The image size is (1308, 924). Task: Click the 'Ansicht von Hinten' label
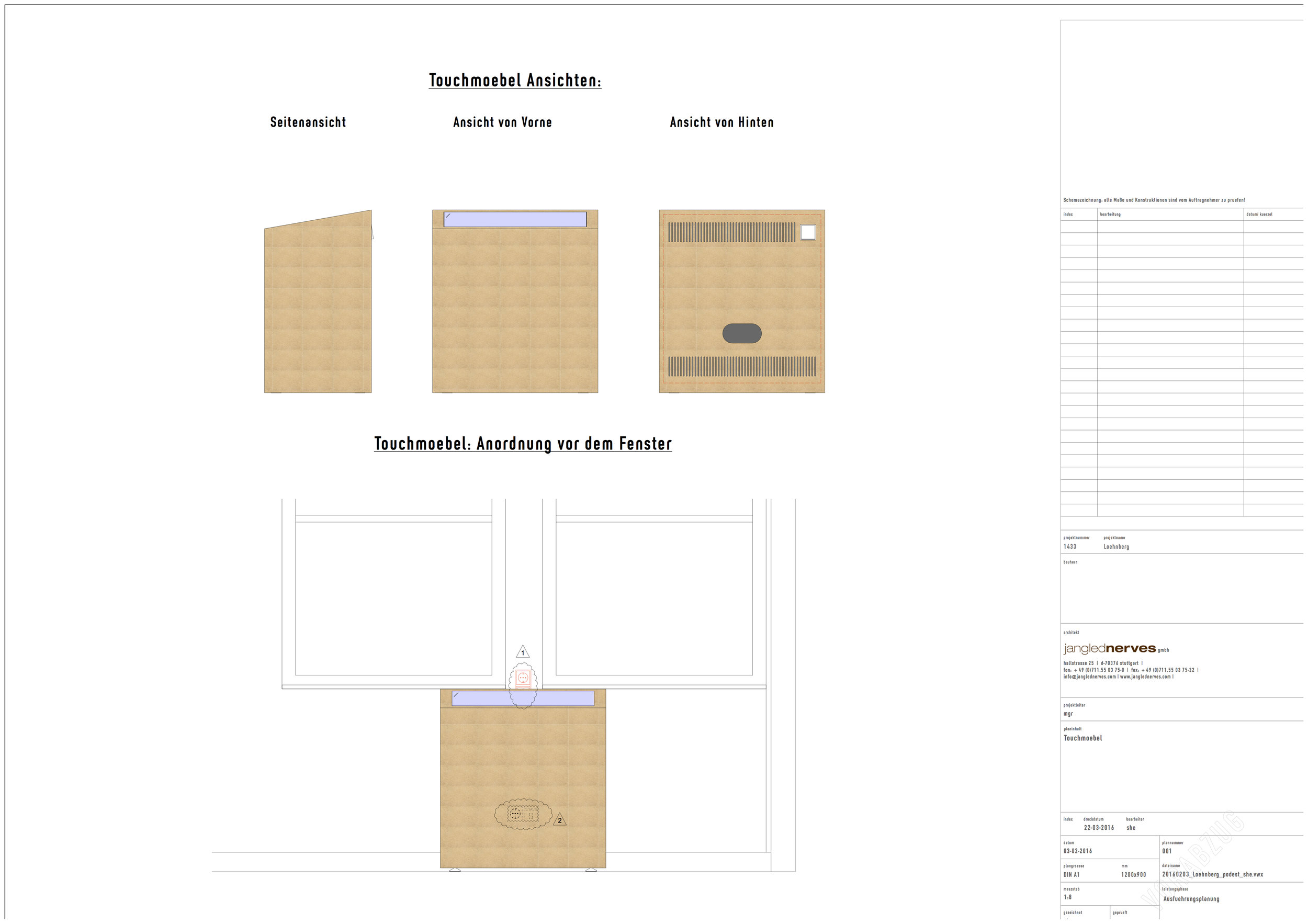point(721,122)
